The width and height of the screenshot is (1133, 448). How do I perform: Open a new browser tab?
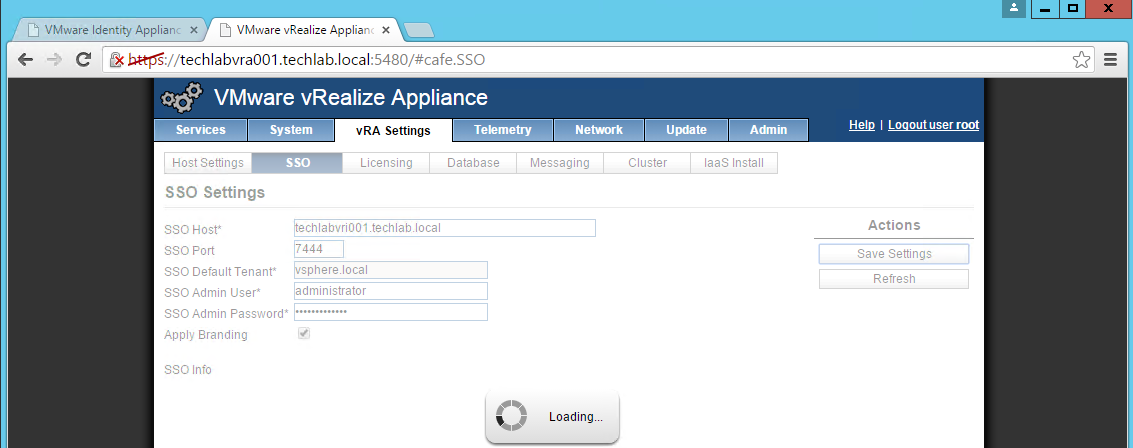pos(418,30)
